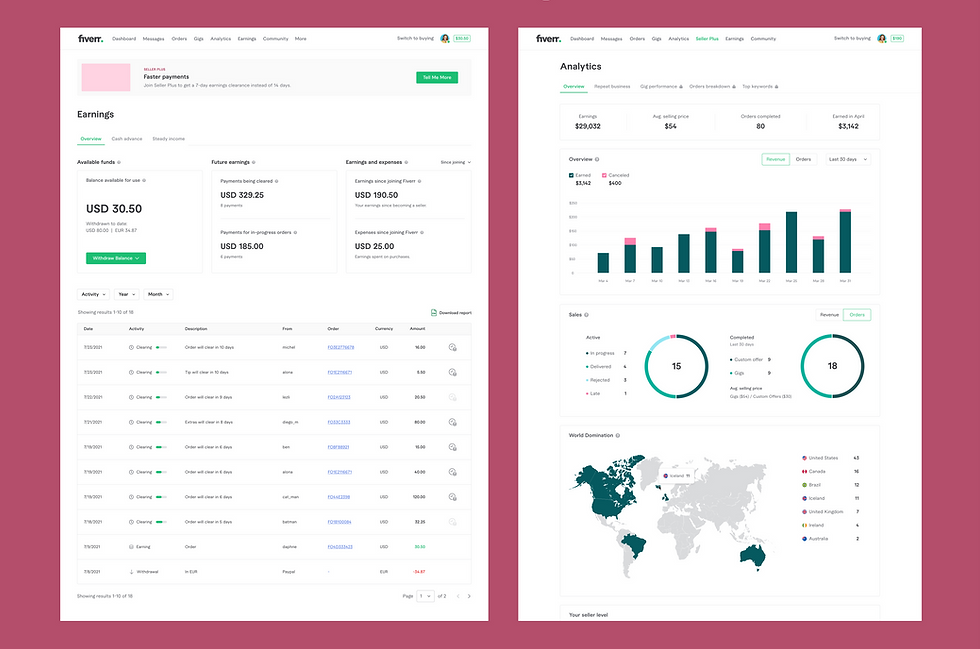The height and width of the screenshot is (649, 980).
Task: Toggle the Earned checkbox in chart legend
Action: pyautogui.click(x=571, y=176)
